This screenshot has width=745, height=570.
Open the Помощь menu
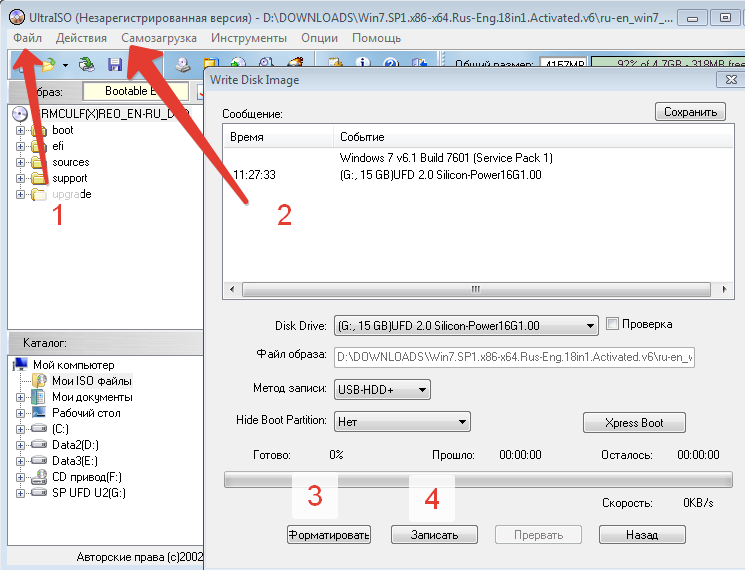pyautogui.click(x=376, y=38)
